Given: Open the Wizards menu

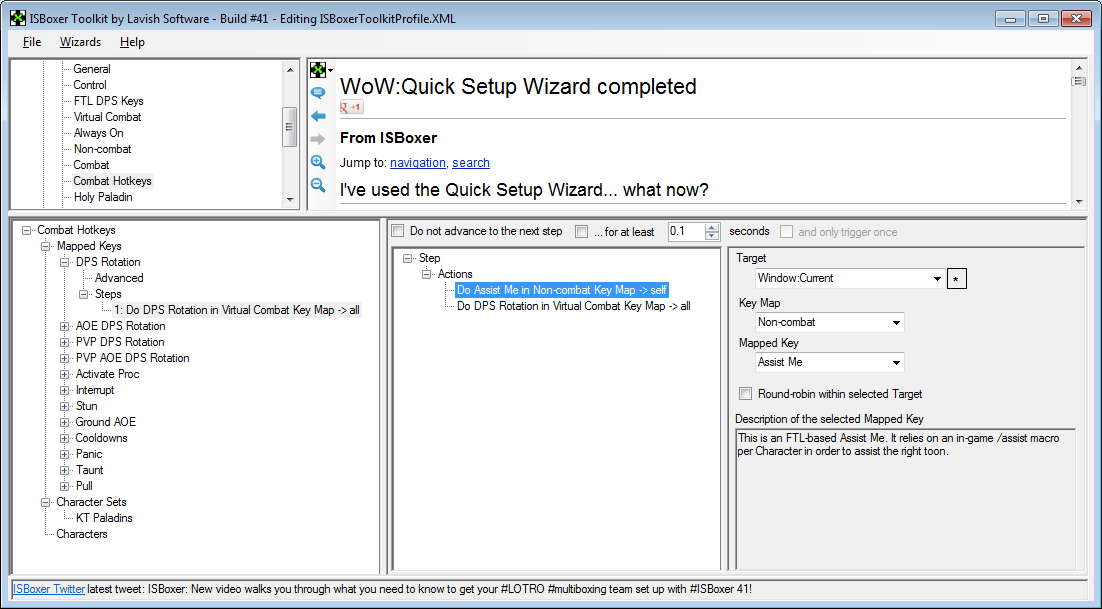Looking at the screenshot, I should [80, 42].
